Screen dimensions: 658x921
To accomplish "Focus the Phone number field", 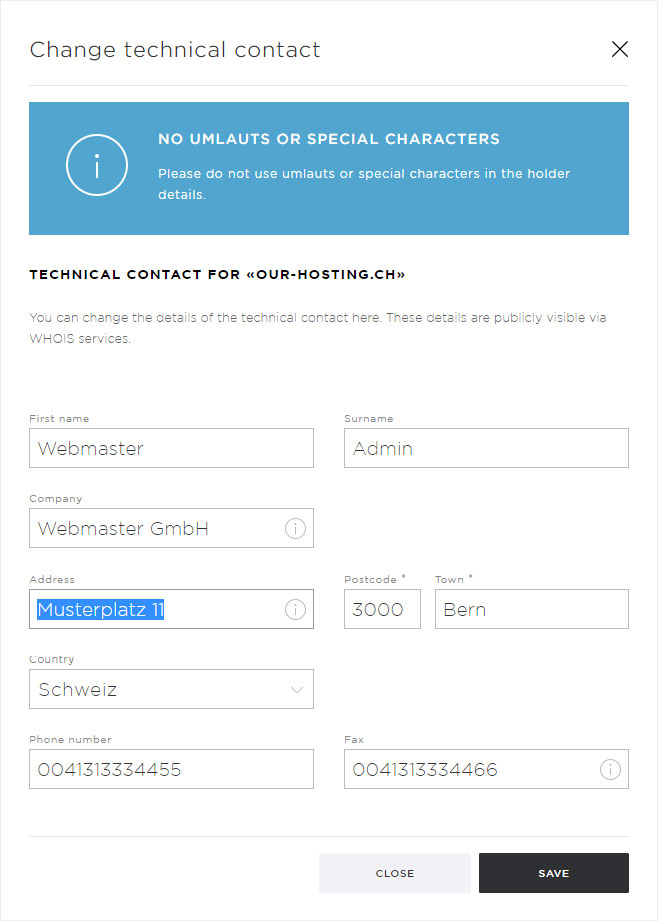I will point(172,769).
